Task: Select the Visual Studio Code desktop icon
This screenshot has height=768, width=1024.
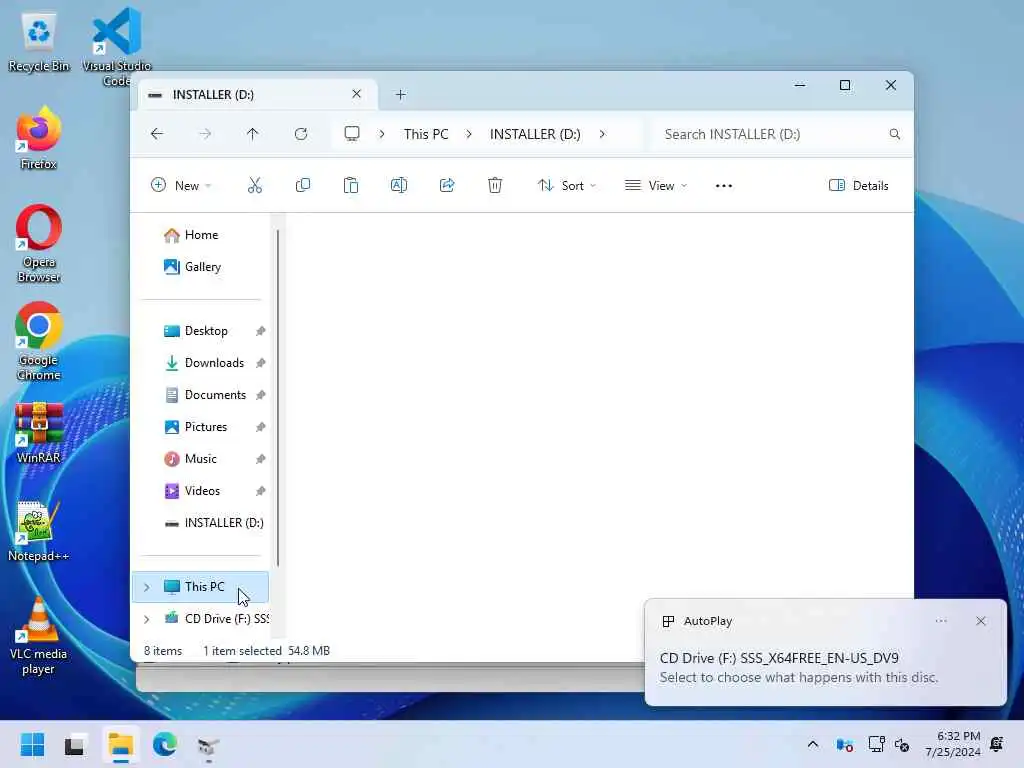Action: pos(116,47)
